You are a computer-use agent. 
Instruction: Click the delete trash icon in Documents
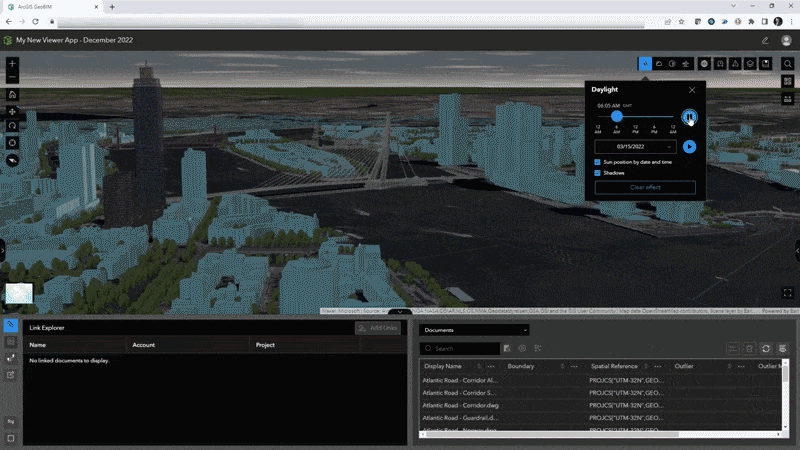click(x=749, y=348)
